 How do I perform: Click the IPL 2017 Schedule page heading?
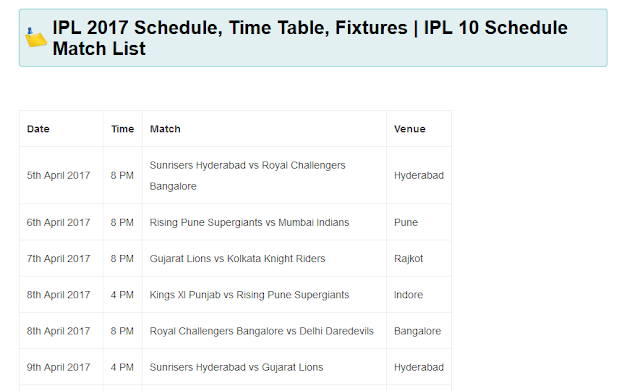(310, 38)
